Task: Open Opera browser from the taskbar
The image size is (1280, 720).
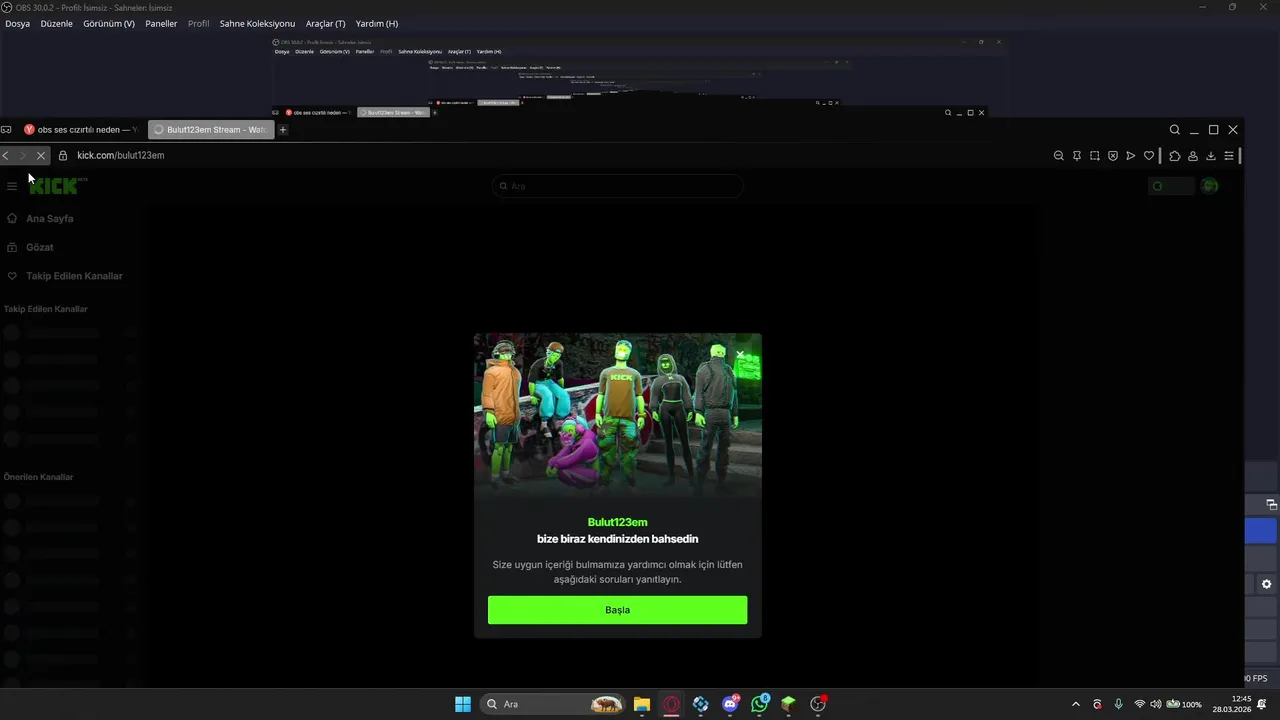Action: click(672, 704)
